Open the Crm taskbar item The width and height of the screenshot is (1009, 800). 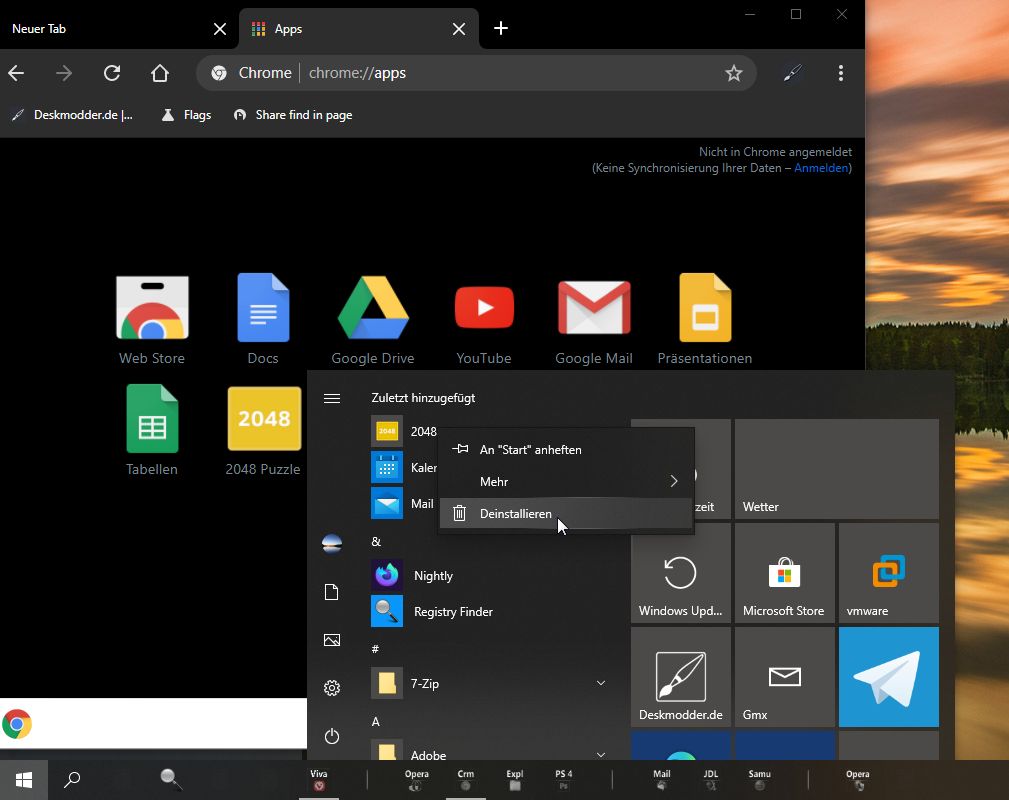pyautogui.click(x=466, y=780)
